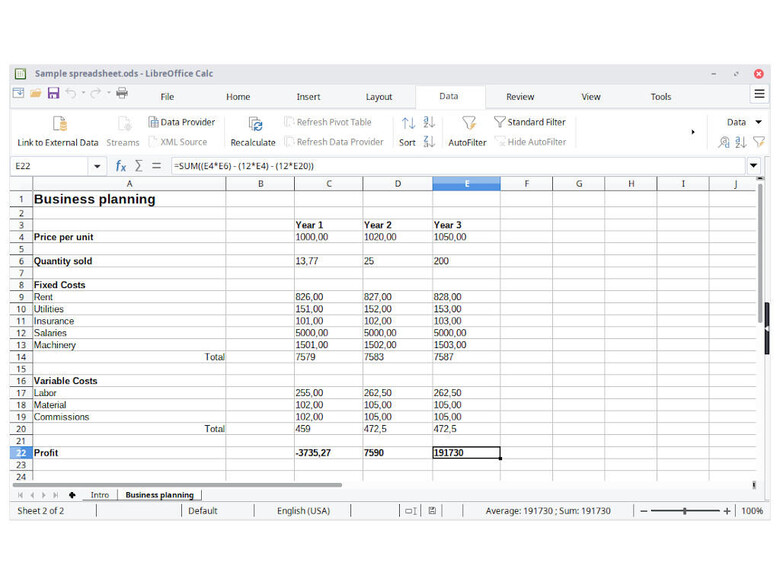This screenshot has width=780, height=585.
Task: Click English (USA) language in status bar
Action: (x=303, y=511)
